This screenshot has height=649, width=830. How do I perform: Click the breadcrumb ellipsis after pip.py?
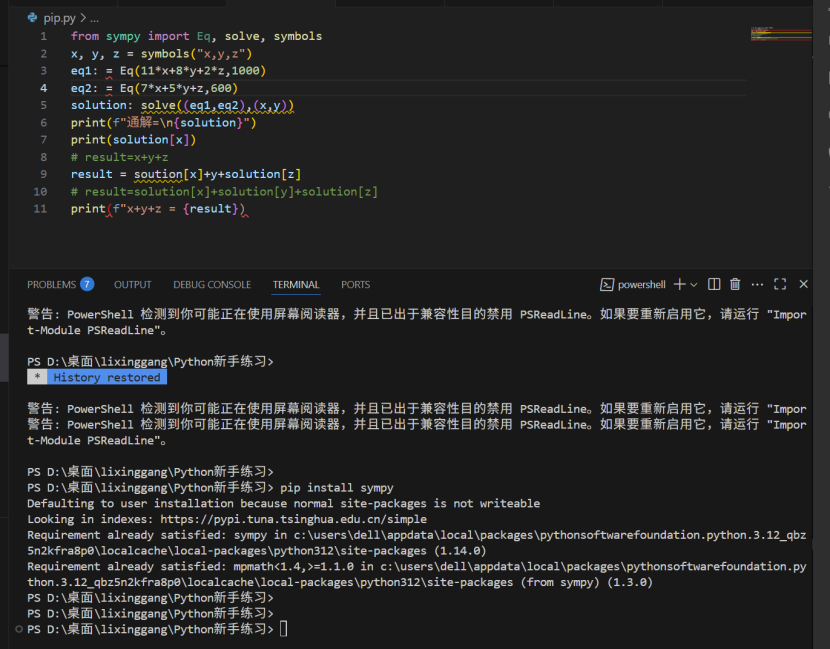[94, 19]
